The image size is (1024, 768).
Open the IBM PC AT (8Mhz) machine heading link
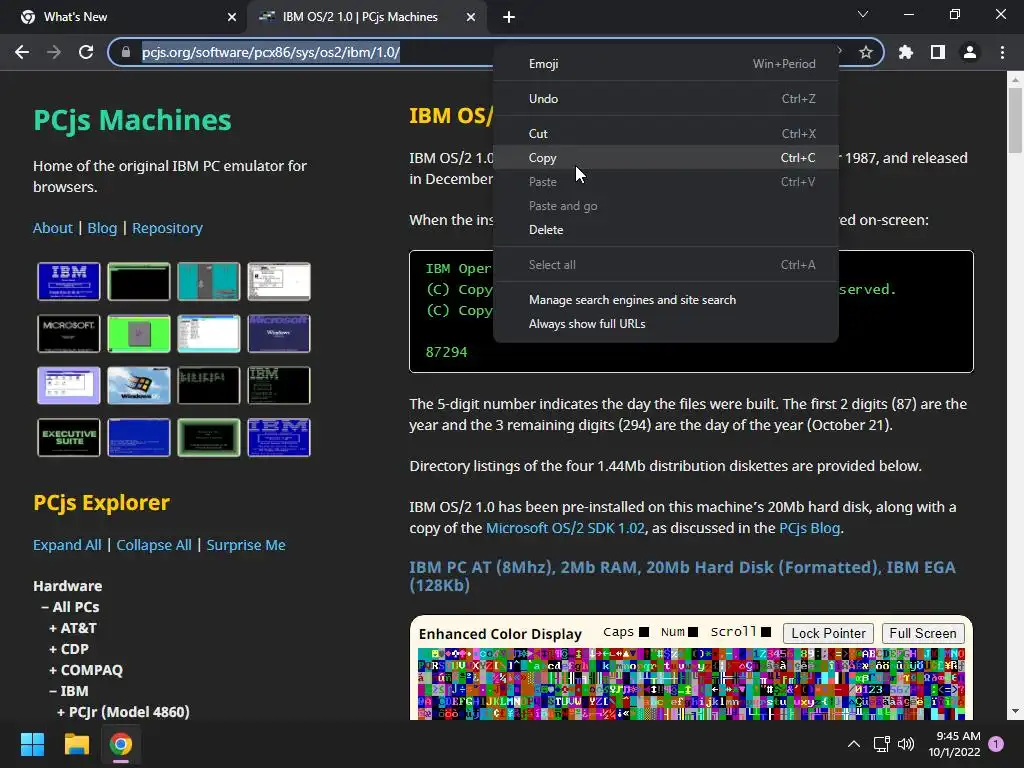tap(682, 576)
